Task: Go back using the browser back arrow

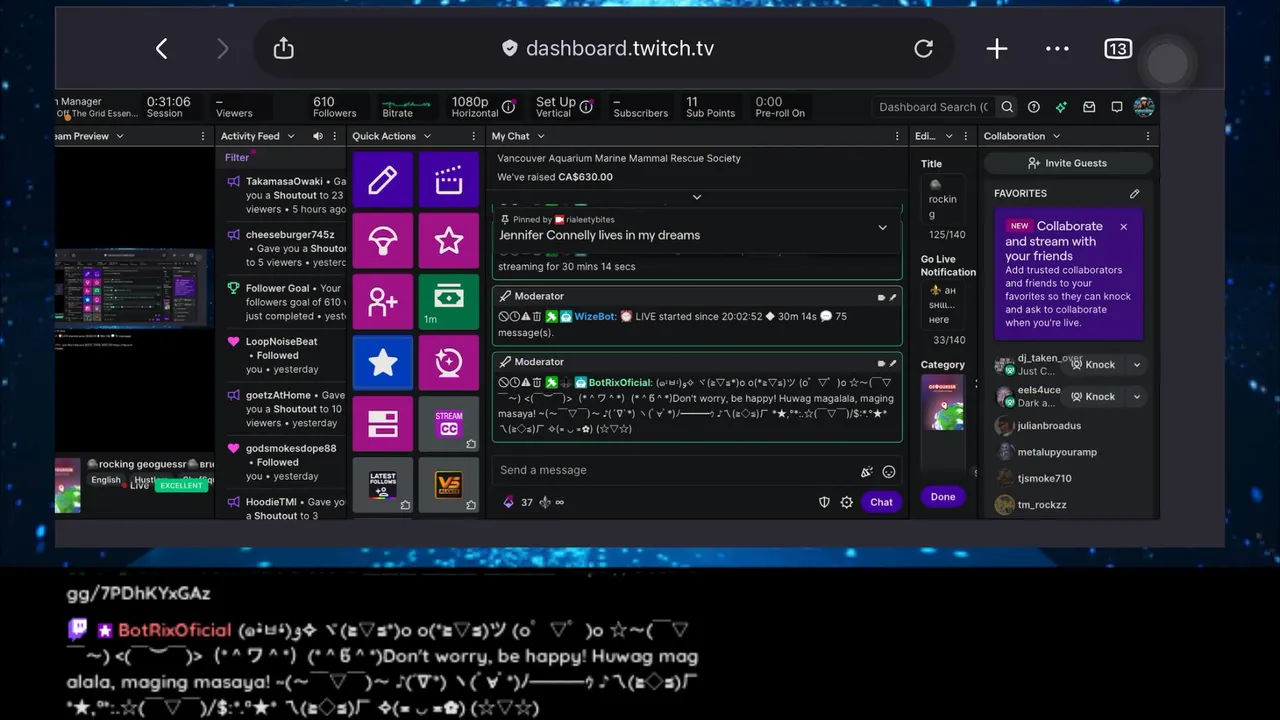Action: [162, 49]
